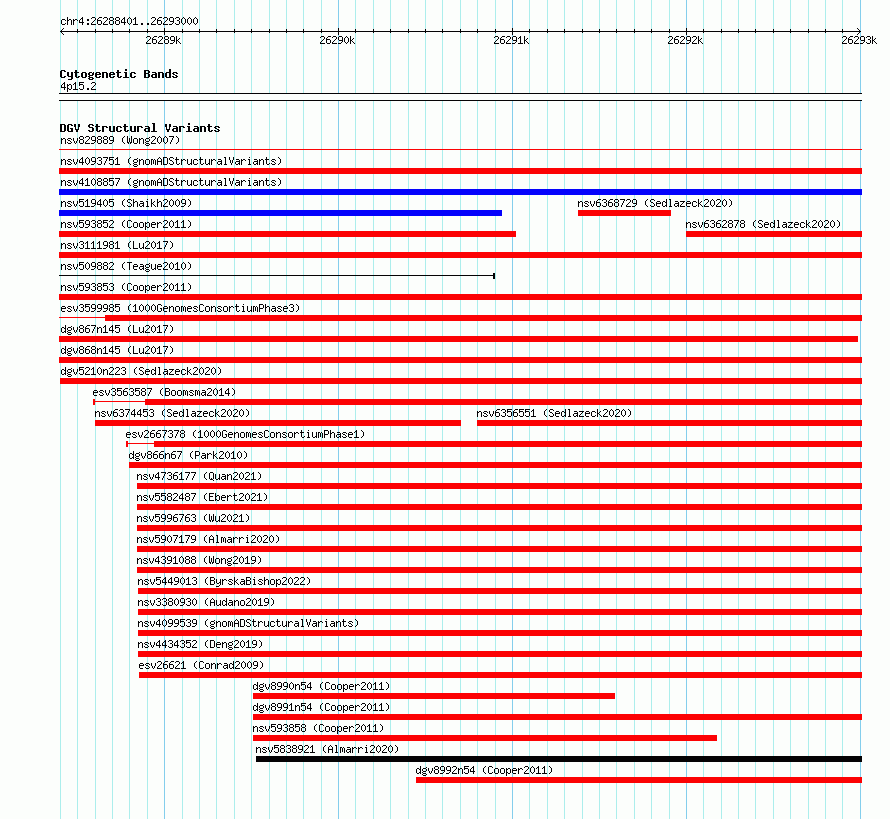Image resolution: width=890 pixels, height=819 pixels.
Task: Open nsv509882 (Teague2010) variant label
Action: (126, 266)
